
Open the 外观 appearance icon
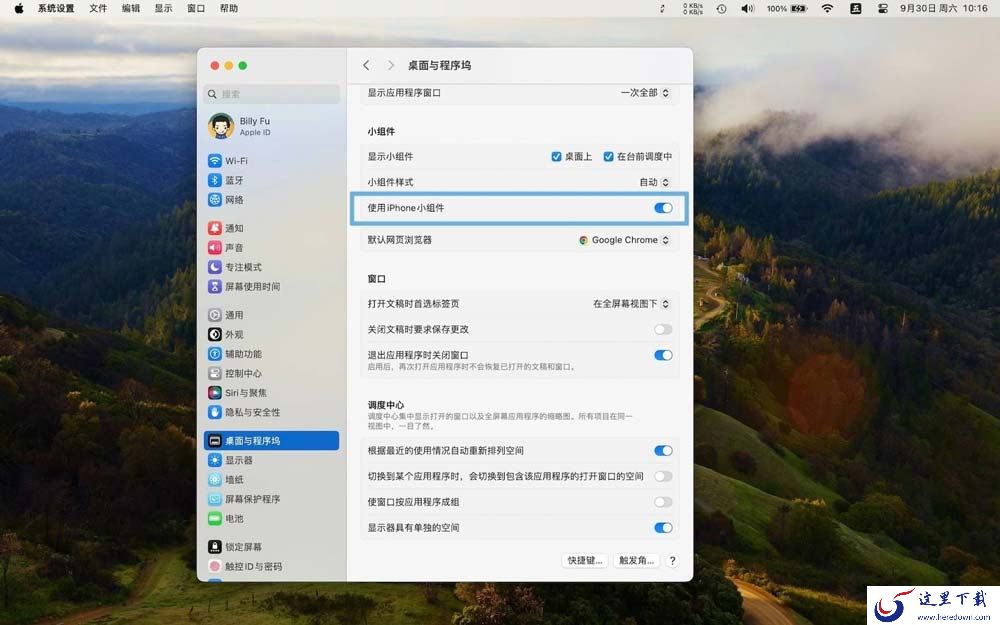point(215,334)
